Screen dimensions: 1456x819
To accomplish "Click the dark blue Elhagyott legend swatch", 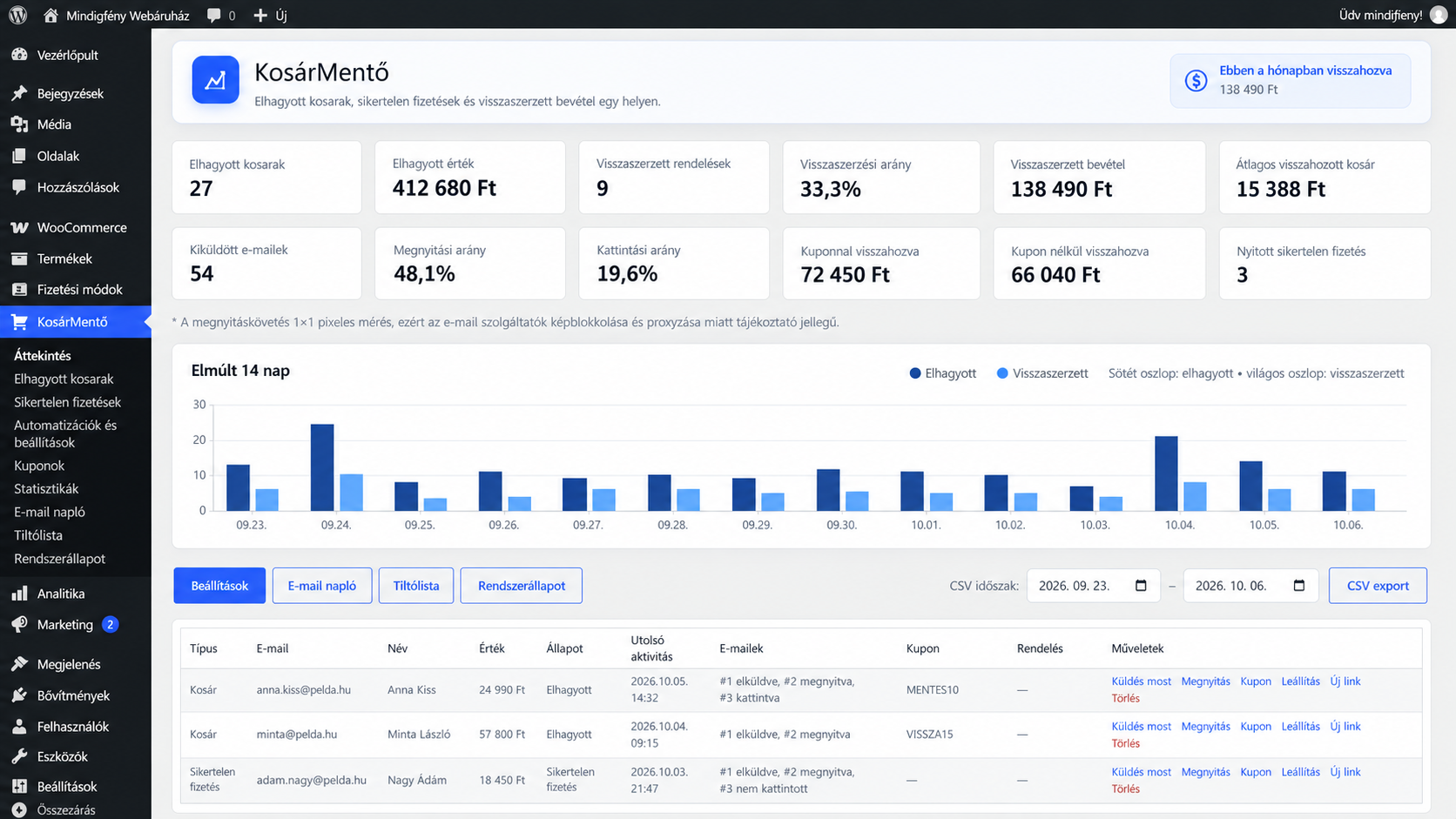I will pos(915,373).
